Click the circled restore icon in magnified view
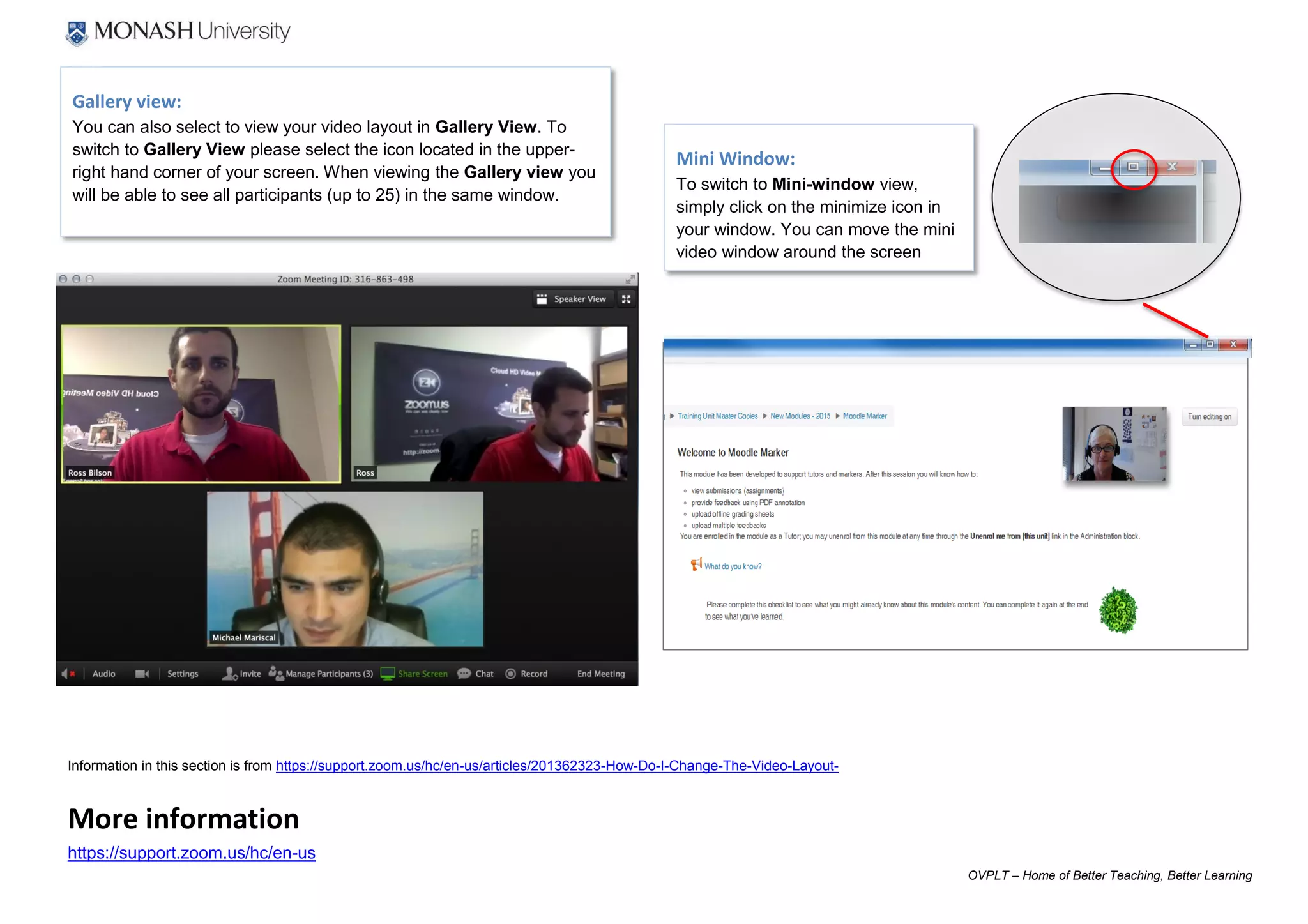The height and width of the screenshot is (924, 1308). [1133, 167]
